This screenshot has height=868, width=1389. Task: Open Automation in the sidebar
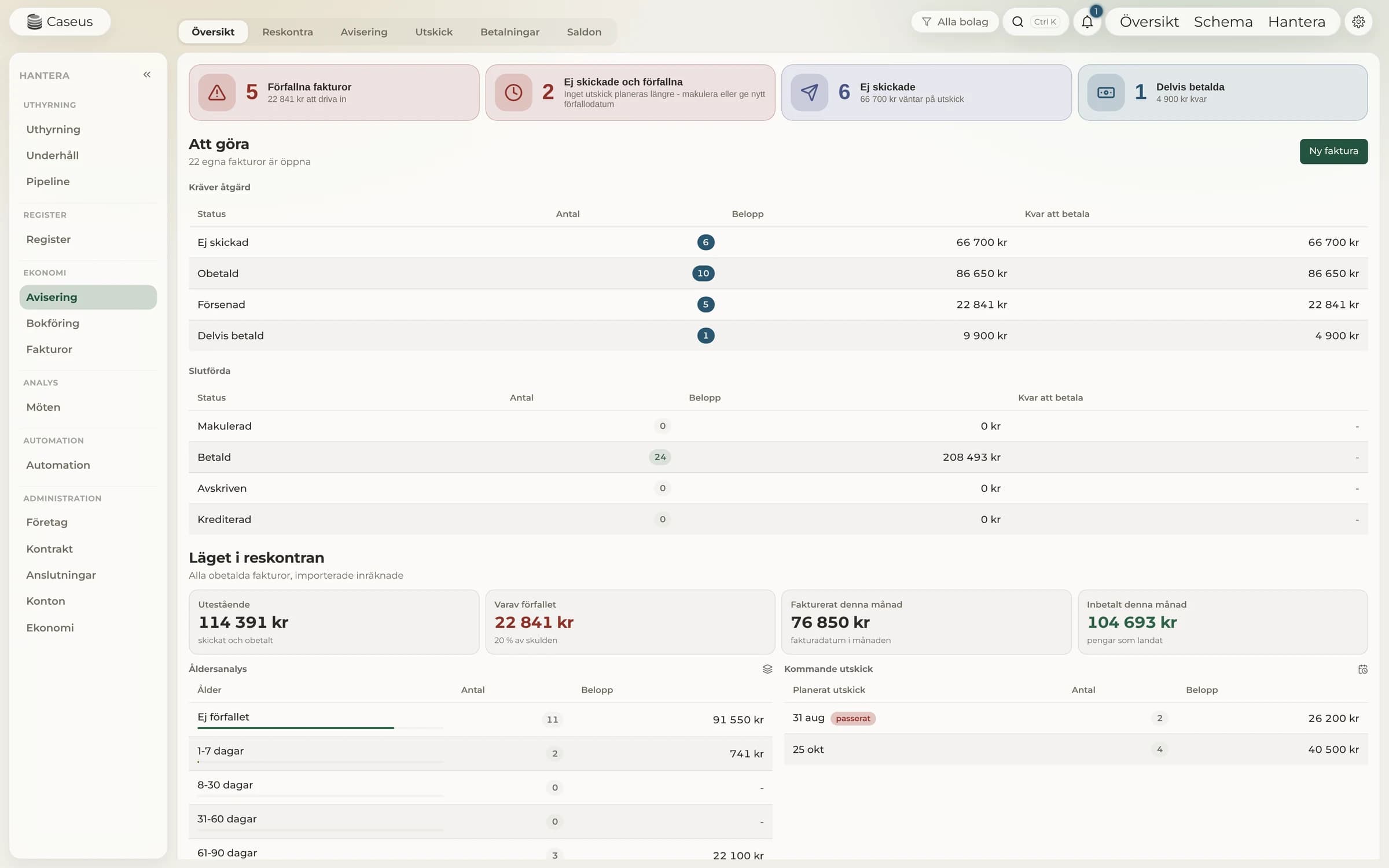pyautogui.click(x=88, y=465)
